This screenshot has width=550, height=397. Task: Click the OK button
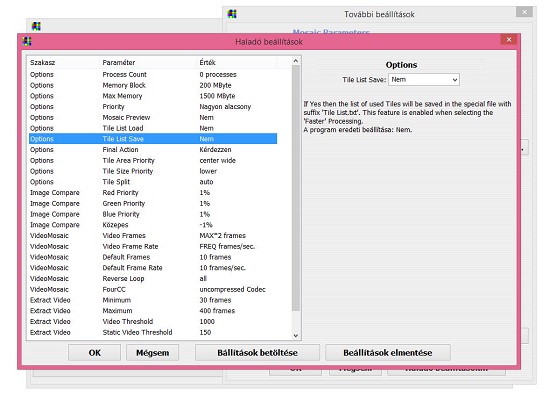click(x=94, y=352)
